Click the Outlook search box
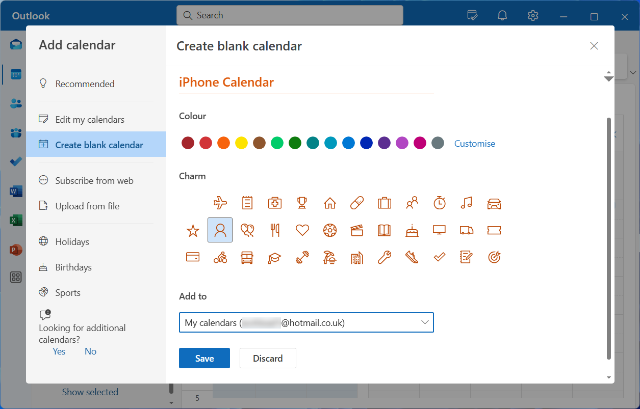Screen dimensions: 640x409 (x=290, y=15)
